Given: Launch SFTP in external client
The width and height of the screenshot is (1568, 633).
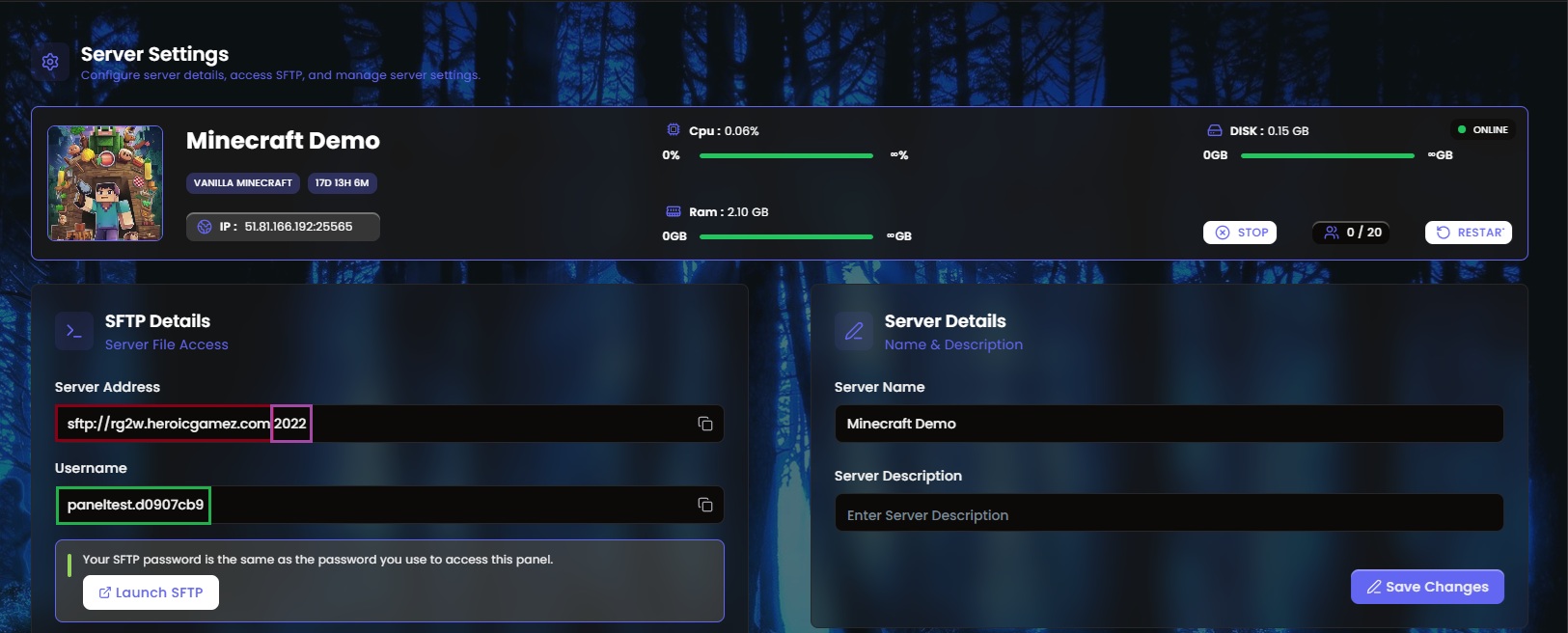Looking at the screenshot, I should click(x=151, y=592).
